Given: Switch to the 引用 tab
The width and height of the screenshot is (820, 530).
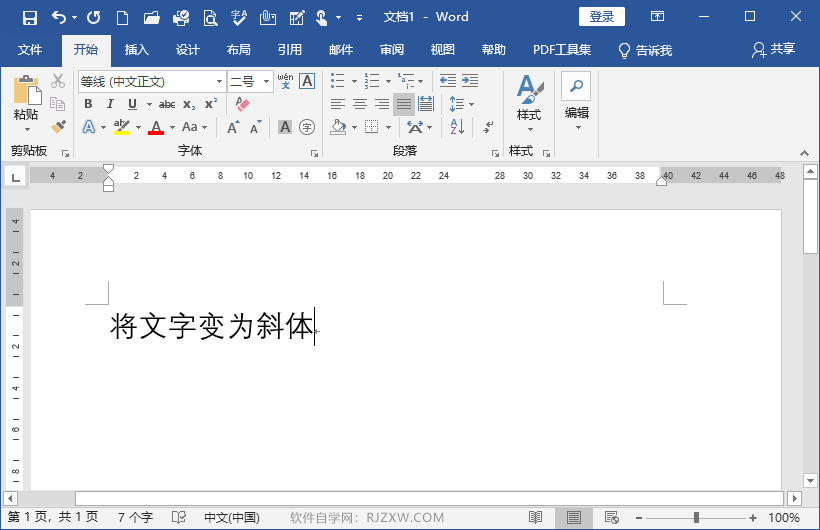Looking at the screenshot, I should (x=290, y=50).
